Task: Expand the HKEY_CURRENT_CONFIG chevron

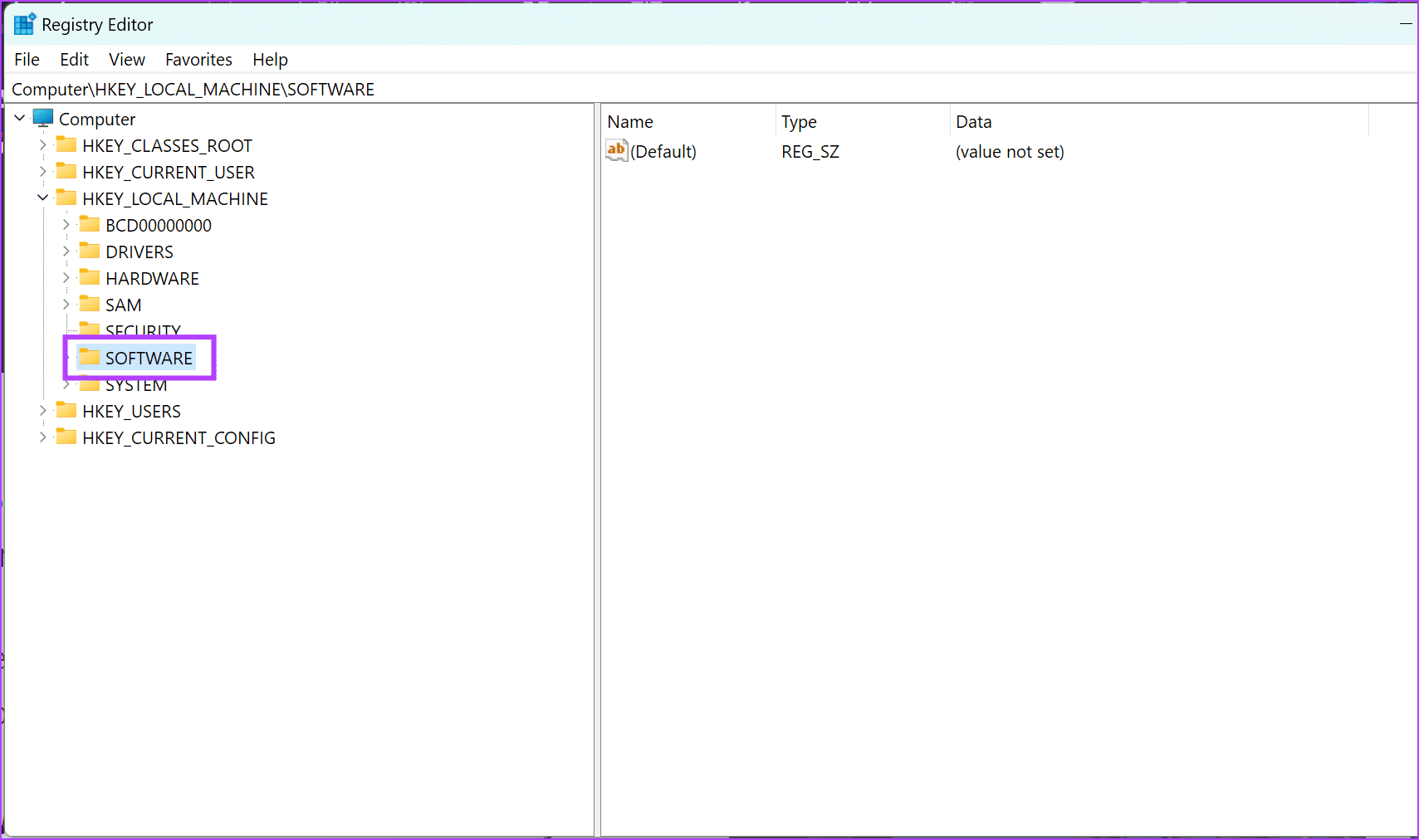Action: 43,437
